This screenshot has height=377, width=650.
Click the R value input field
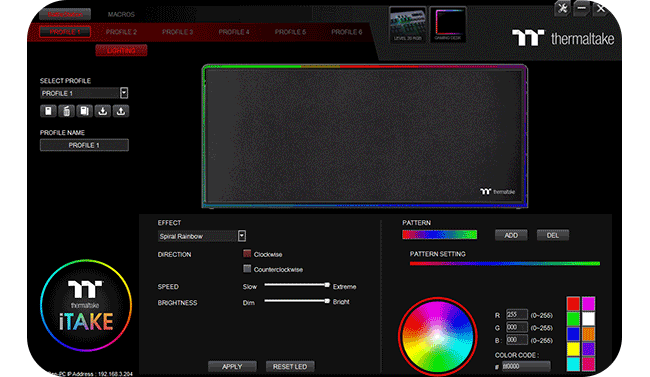517,315
